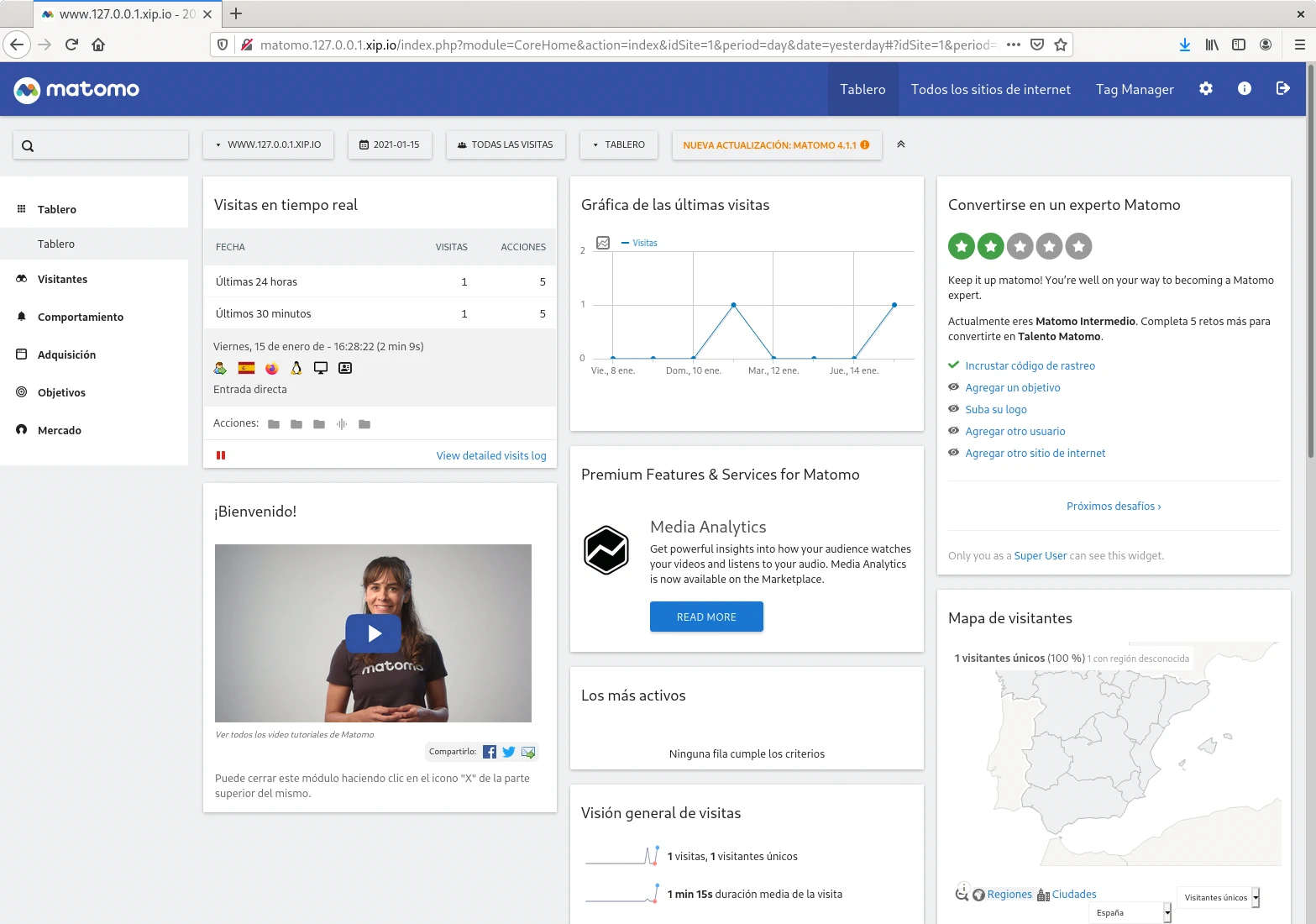Open View detailed visits log link
Viewport: 1316px width, 924px height.
tap(490, 455)
